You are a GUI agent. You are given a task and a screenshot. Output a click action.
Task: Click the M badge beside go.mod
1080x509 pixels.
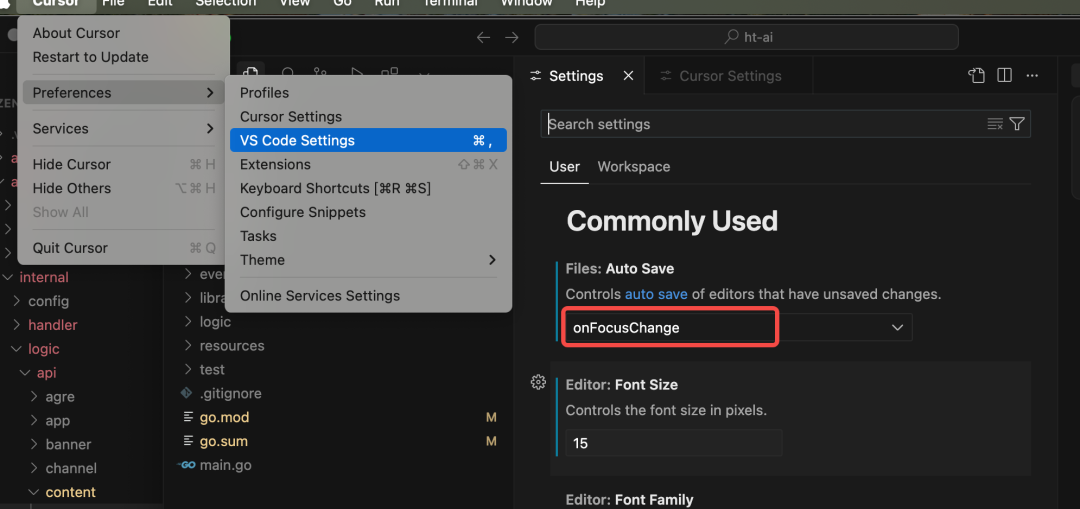coord(491,417)
